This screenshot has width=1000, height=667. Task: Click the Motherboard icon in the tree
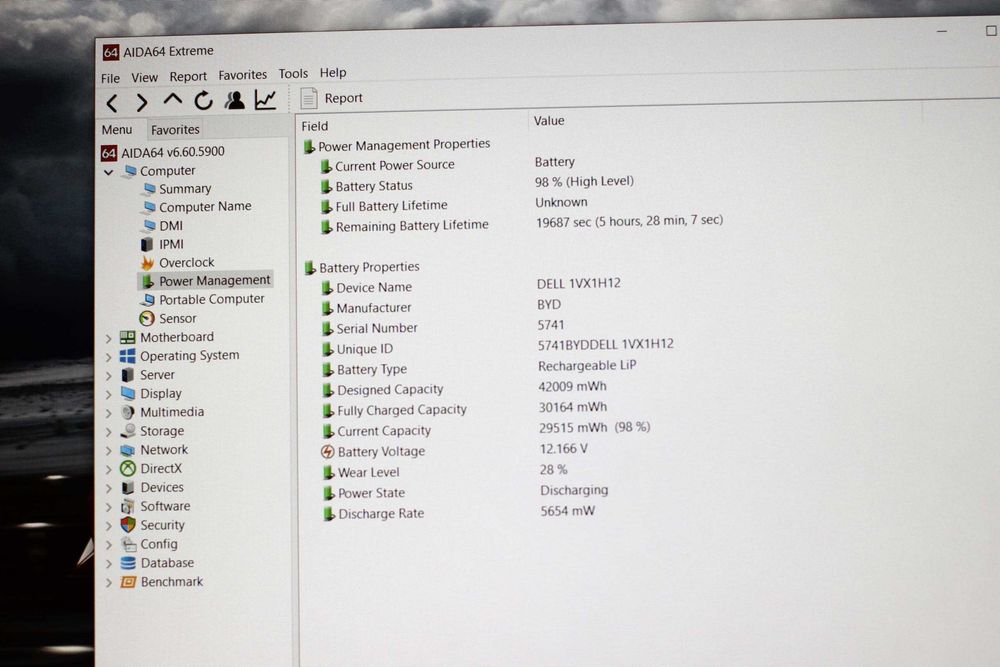[128, 337]
